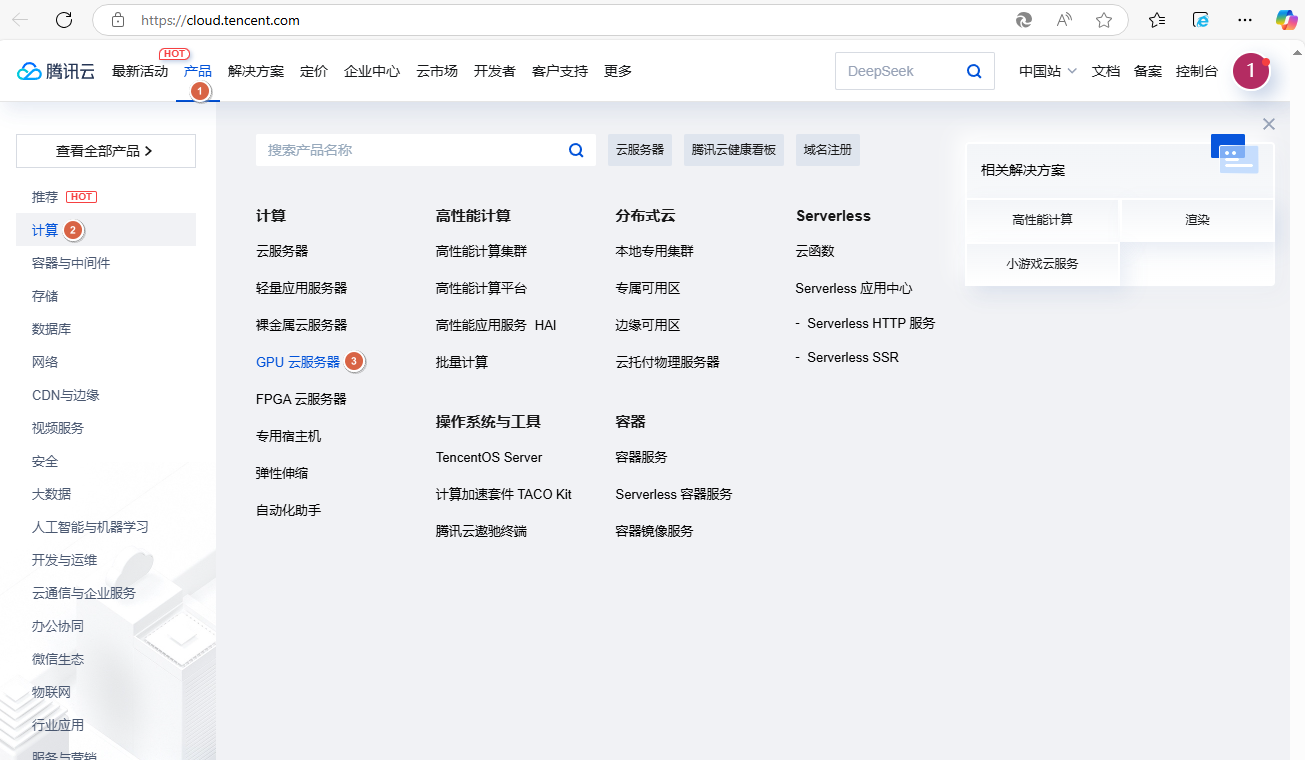Click the 域名注册 tag
Image resolution: width=1305 pixels, height=760 pixels.
point(828,150)
